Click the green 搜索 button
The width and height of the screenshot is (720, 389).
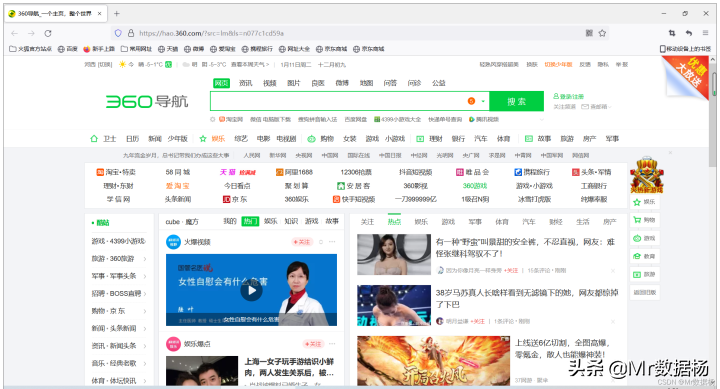[517, 101]
